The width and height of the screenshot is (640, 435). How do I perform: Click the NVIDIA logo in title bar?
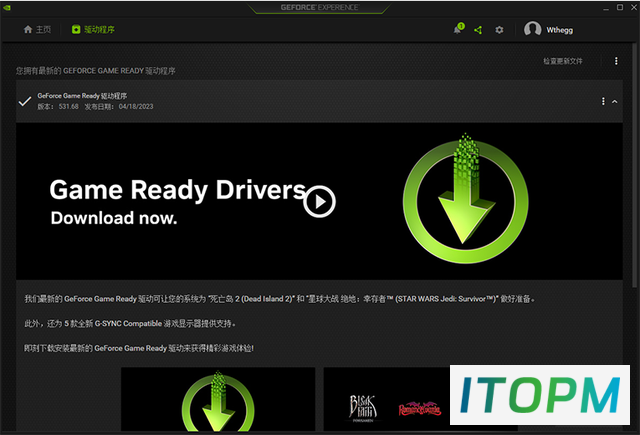coord(7,7)
